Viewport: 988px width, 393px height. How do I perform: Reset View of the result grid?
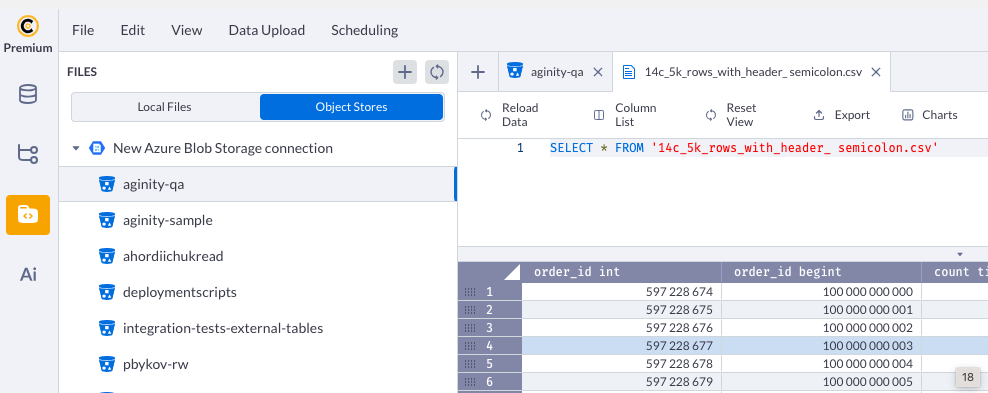tap(730, 115)
